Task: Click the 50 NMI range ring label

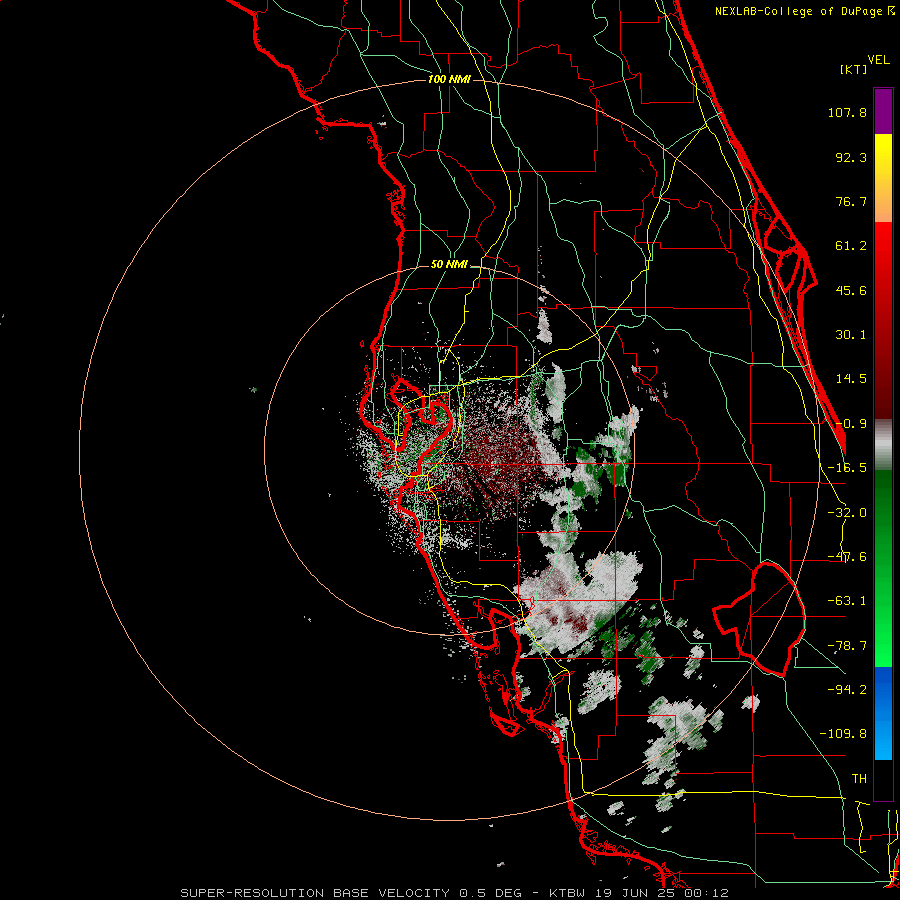Action: click(449, 265)
